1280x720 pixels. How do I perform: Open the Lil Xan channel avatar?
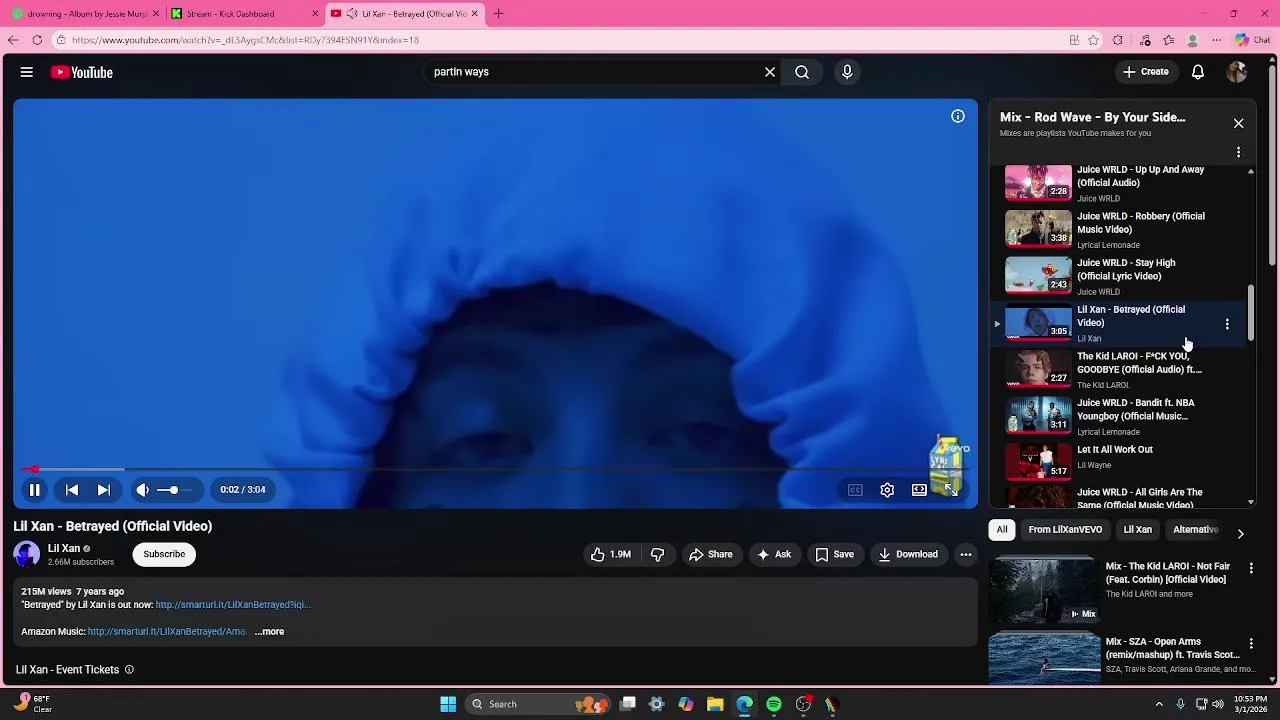click(27, 554)
